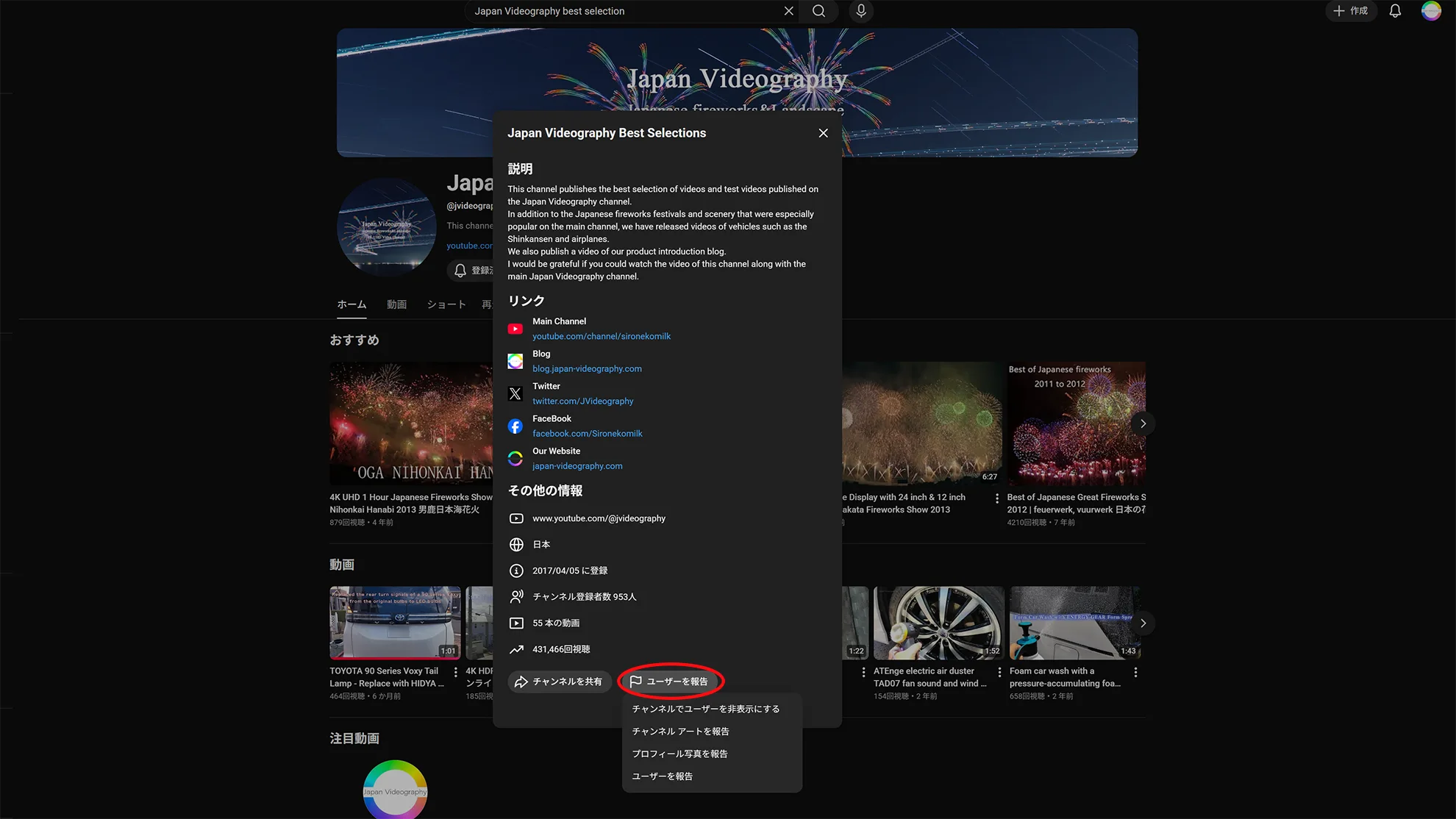Switch to the ホーム tab
This screenshot has width=1456, height=819.
pyautogui.click(x=351, y=304)
